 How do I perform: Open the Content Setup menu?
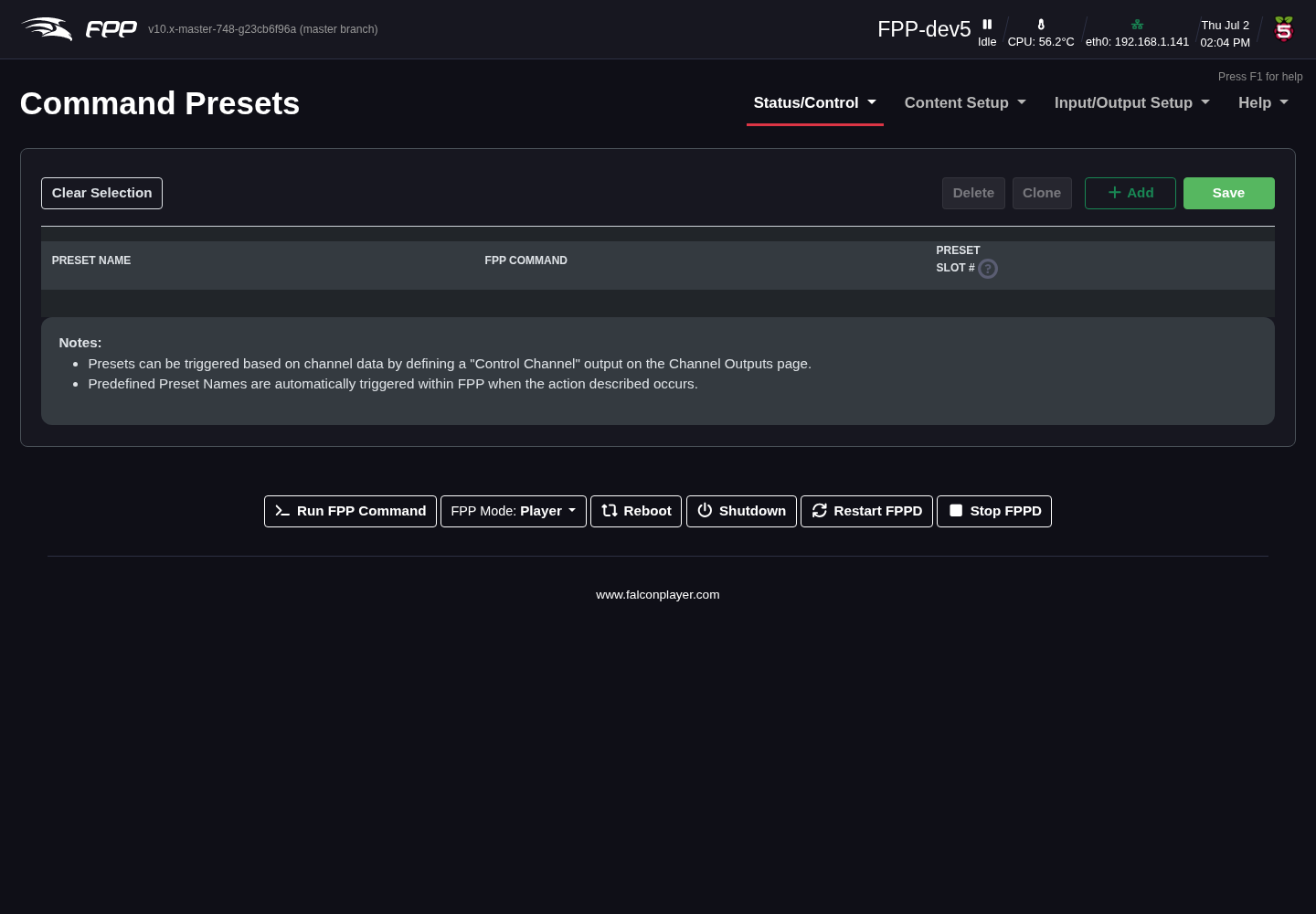click(965, 103)
